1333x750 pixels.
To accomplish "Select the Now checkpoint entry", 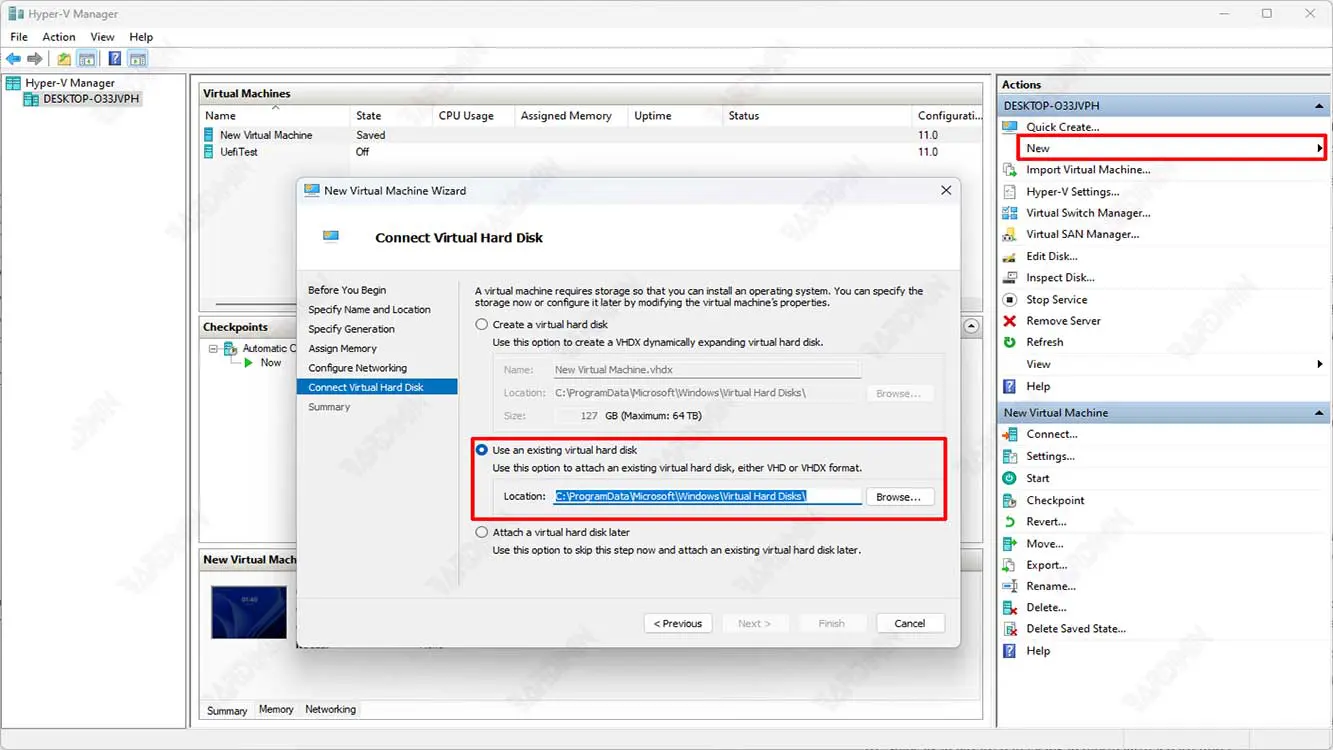I will click(x=271, y=363).
